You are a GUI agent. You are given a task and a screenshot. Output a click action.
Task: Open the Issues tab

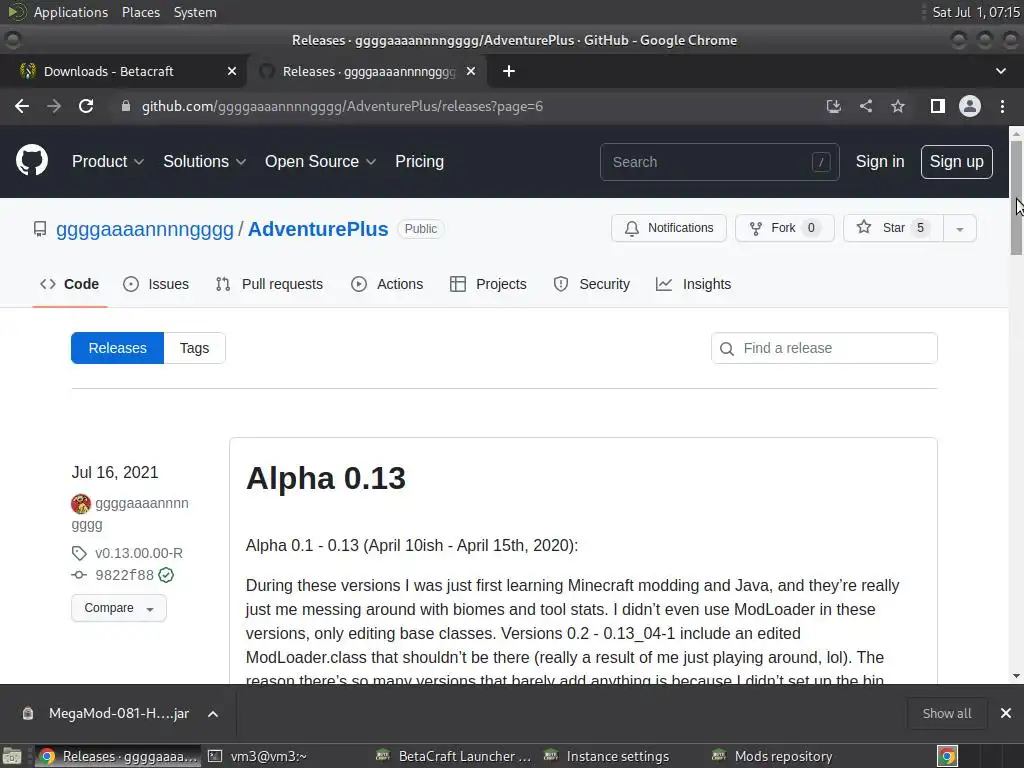pos(156,284)
